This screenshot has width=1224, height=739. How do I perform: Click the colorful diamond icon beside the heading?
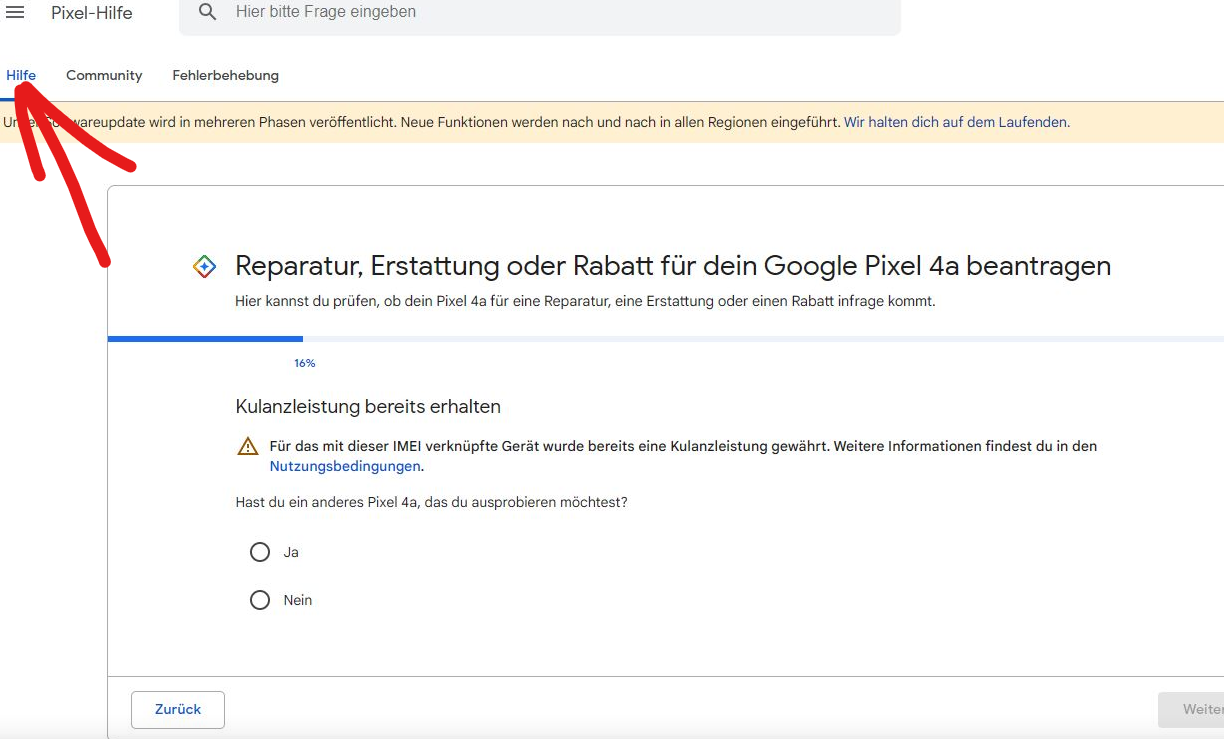click(204, 267)
